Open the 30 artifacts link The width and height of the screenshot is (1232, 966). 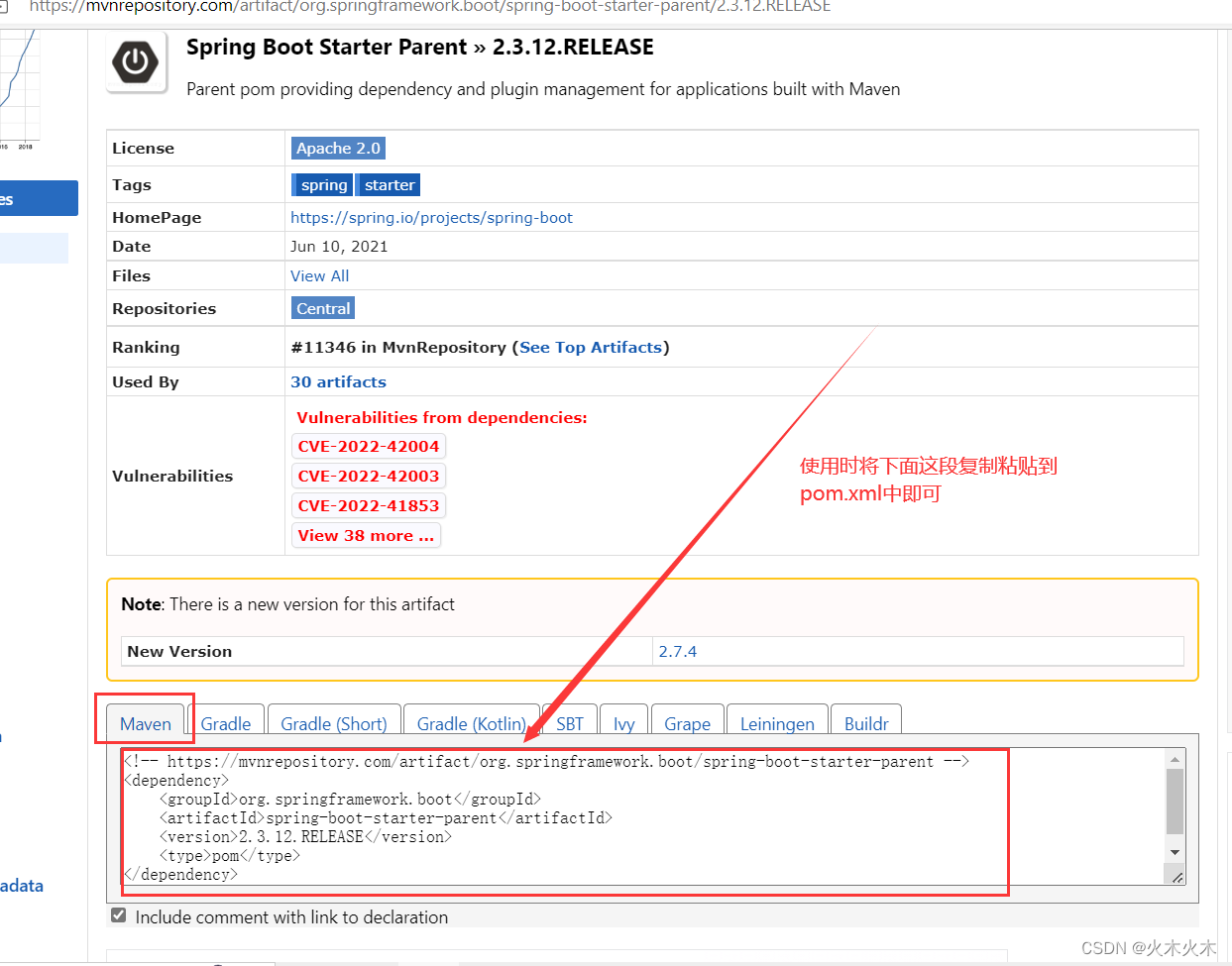pyautogui.click(x=338, y=381)
